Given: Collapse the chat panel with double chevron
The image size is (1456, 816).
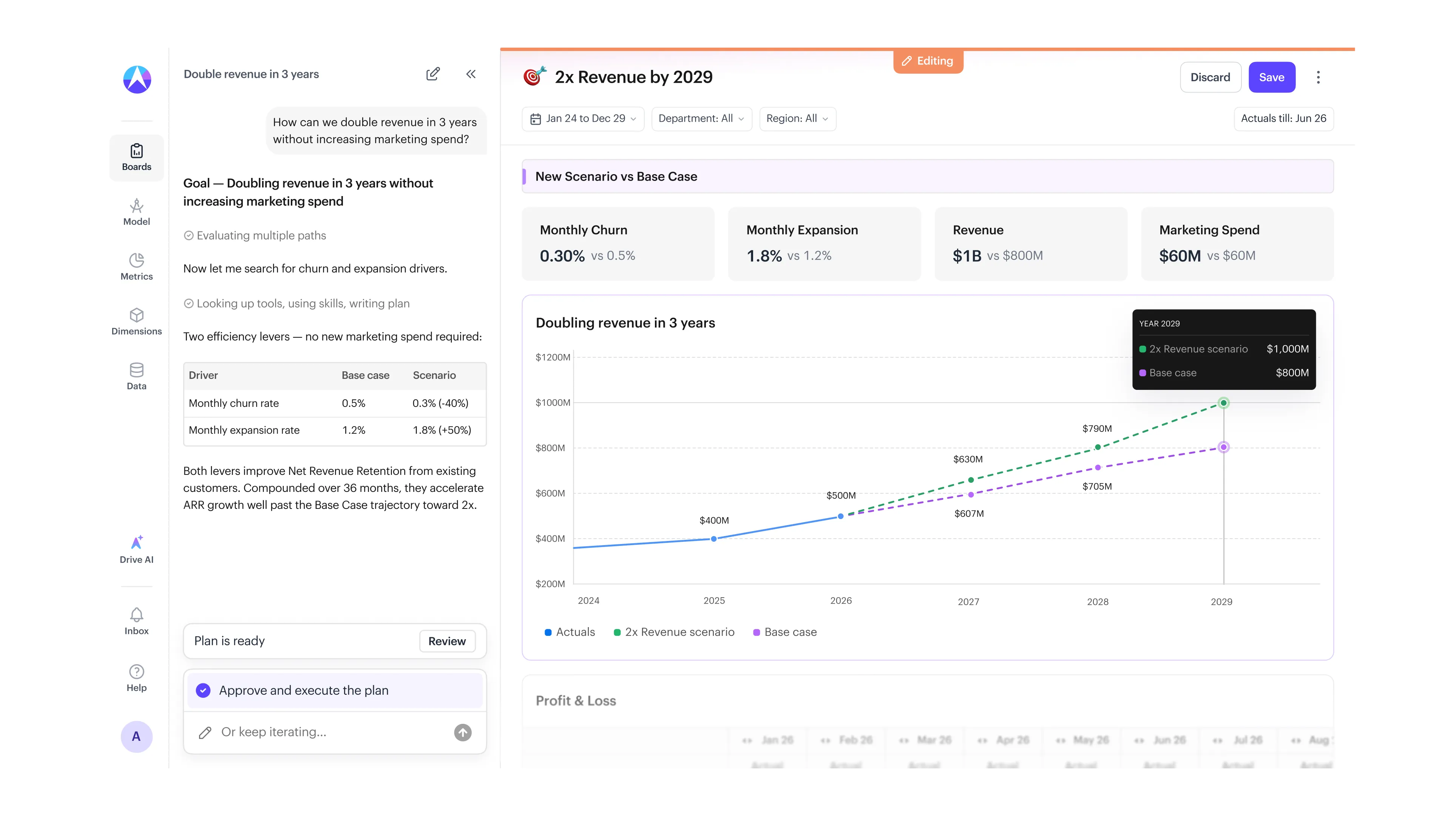Looking at the screenshot, I should click(x=471, y=74).
